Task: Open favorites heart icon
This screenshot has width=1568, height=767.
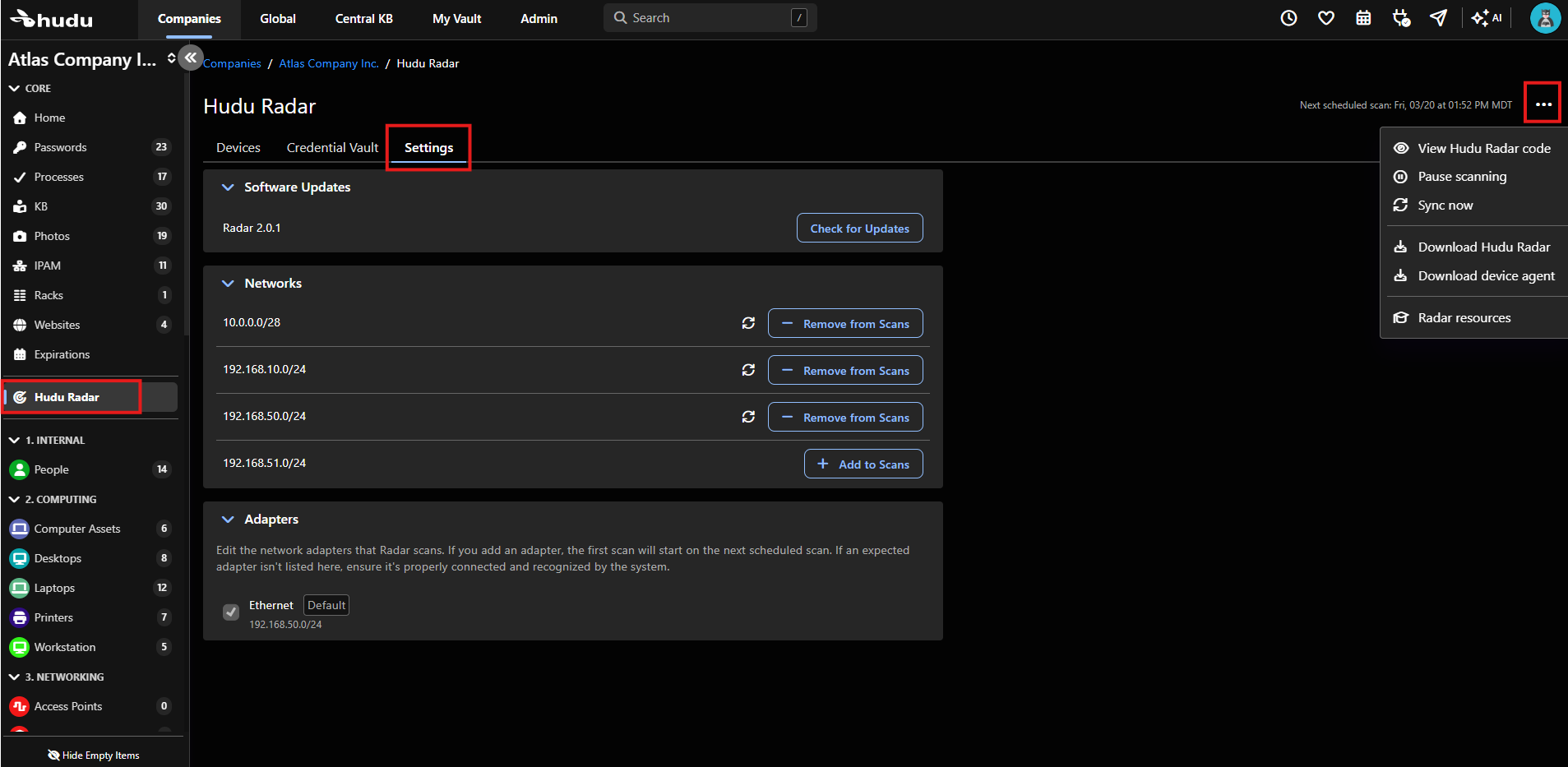Action: click(x=1325, y=18)
